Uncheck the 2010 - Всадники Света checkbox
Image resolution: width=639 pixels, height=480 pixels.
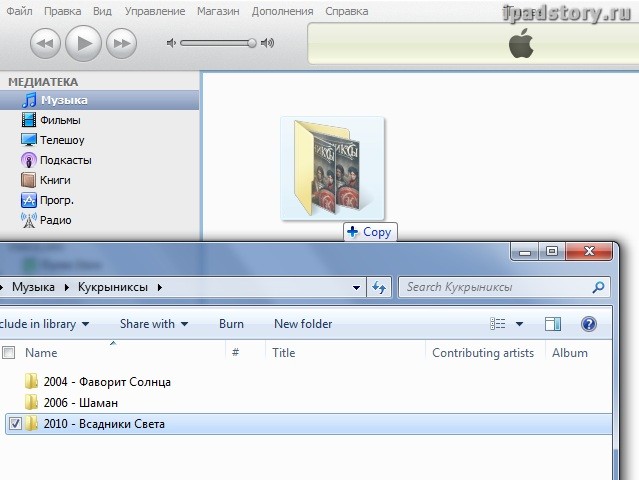click(15, 423)
